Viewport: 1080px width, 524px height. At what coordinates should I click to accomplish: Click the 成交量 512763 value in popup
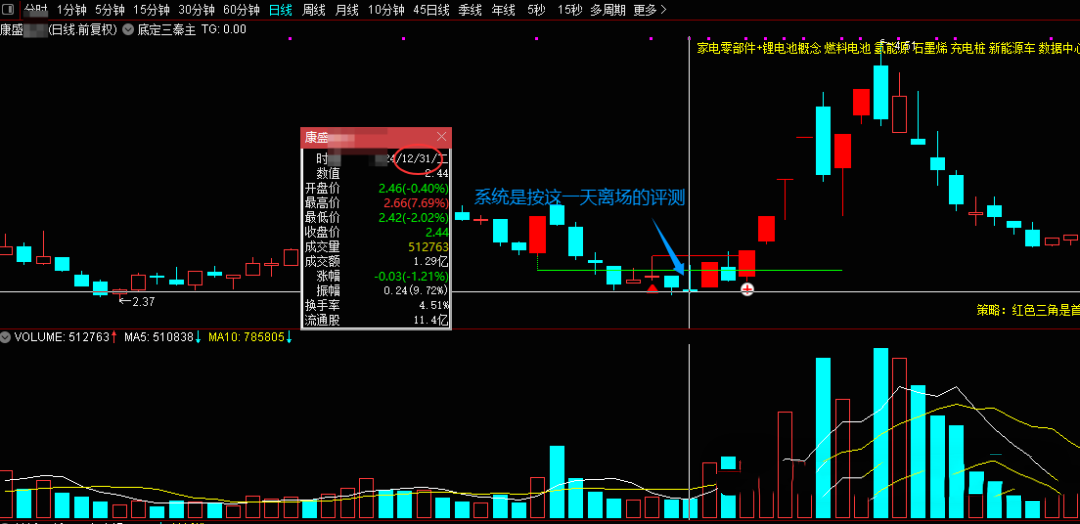428,247
